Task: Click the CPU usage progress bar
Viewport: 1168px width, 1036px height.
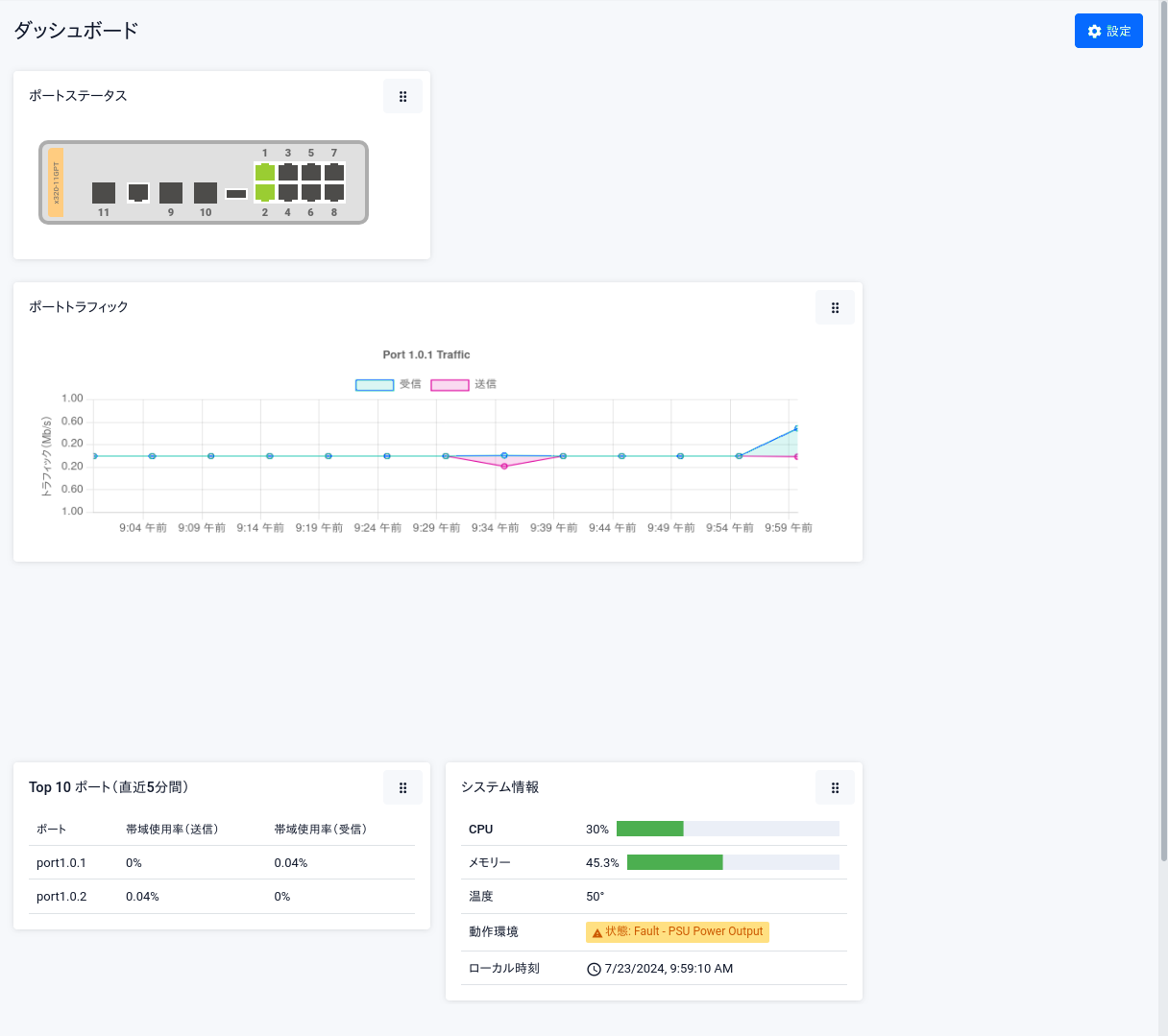Action: [x=727, y=829]
